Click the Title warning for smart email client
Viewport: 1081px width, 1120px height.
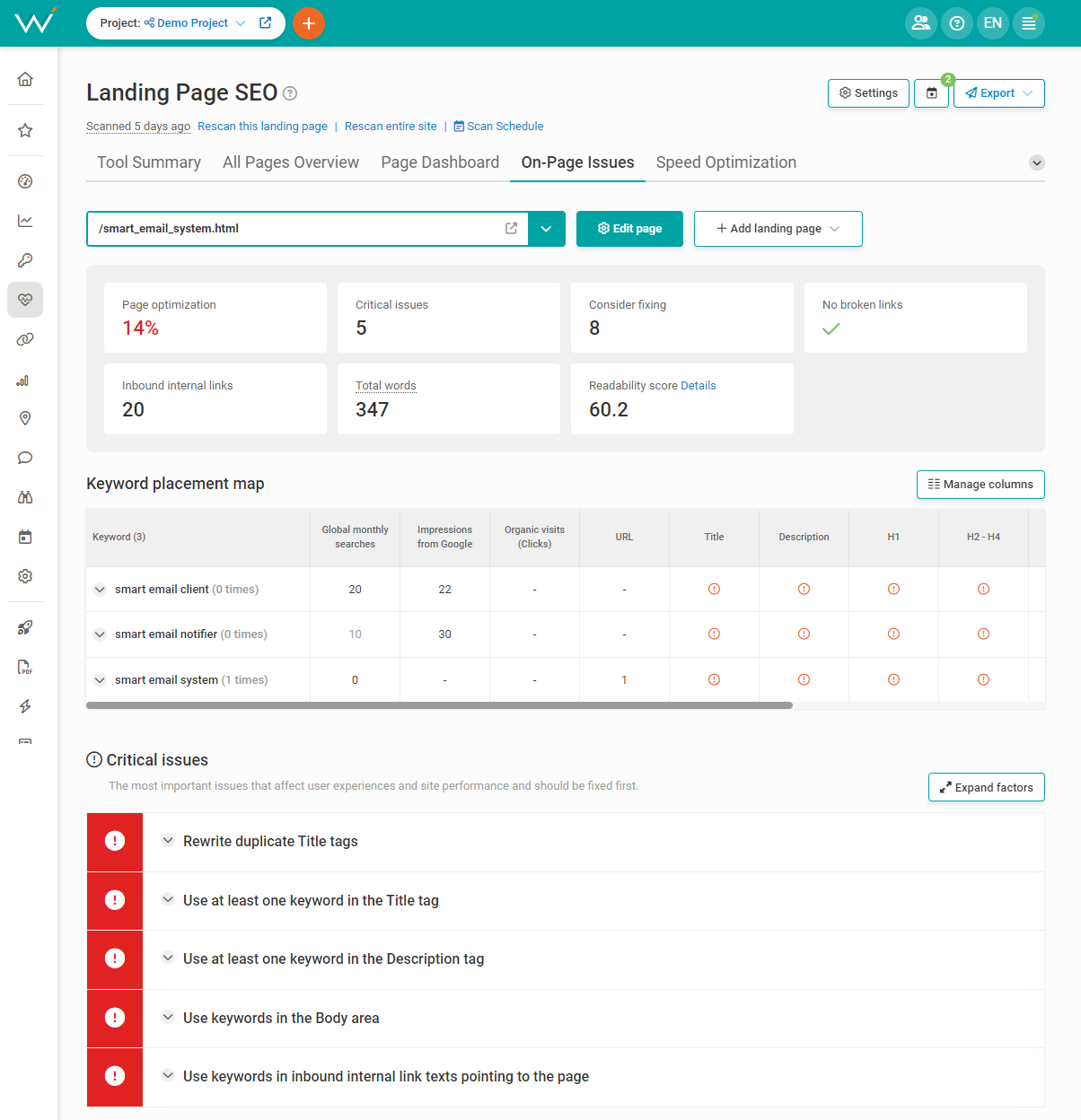[x=714, y=589]
